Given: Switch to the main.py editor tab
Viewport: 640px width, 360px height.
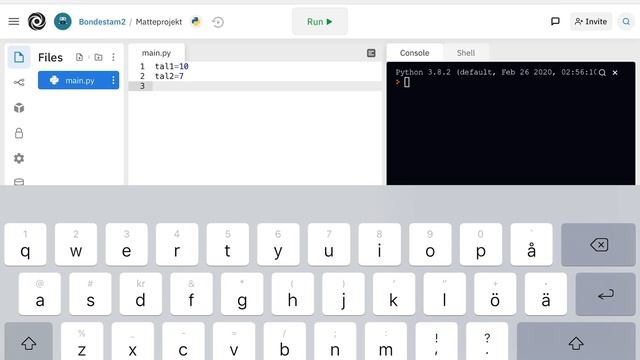Looking at the screenshot, I should [156, 53].
